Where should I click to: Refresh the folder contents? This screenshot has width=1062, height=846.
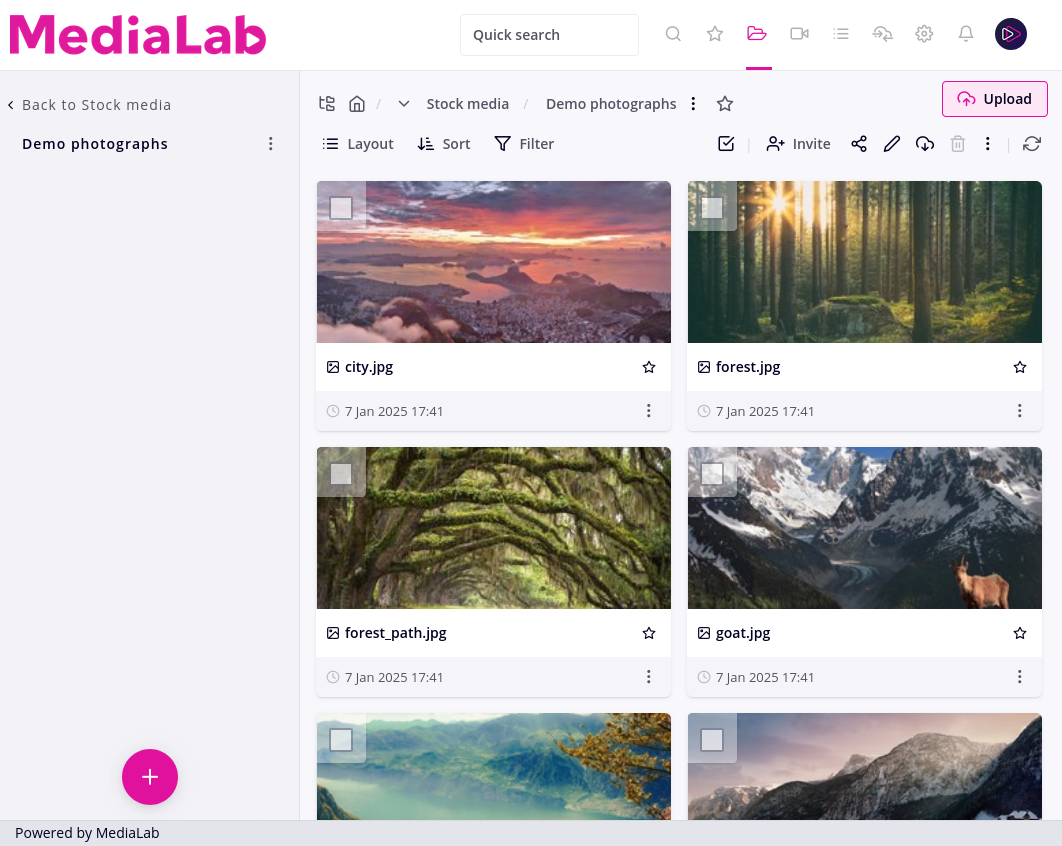coord(1032,144)
